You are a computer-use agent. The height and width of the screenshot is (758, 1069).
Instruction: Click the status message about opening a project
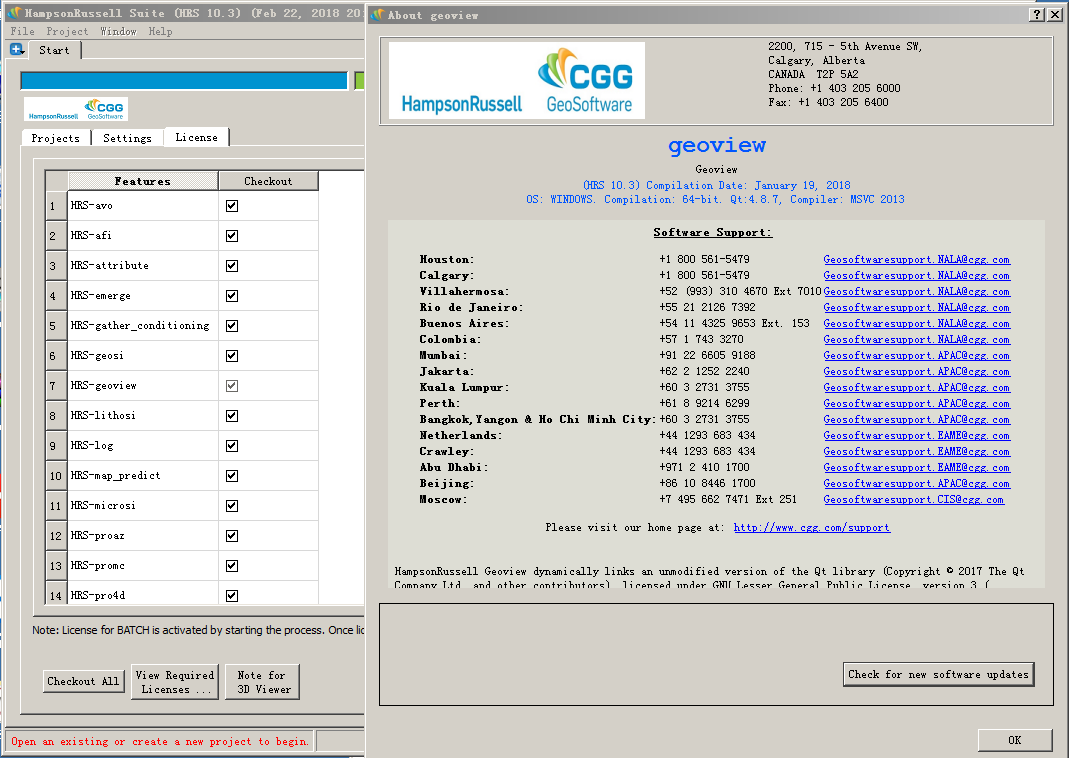point(160,742)
